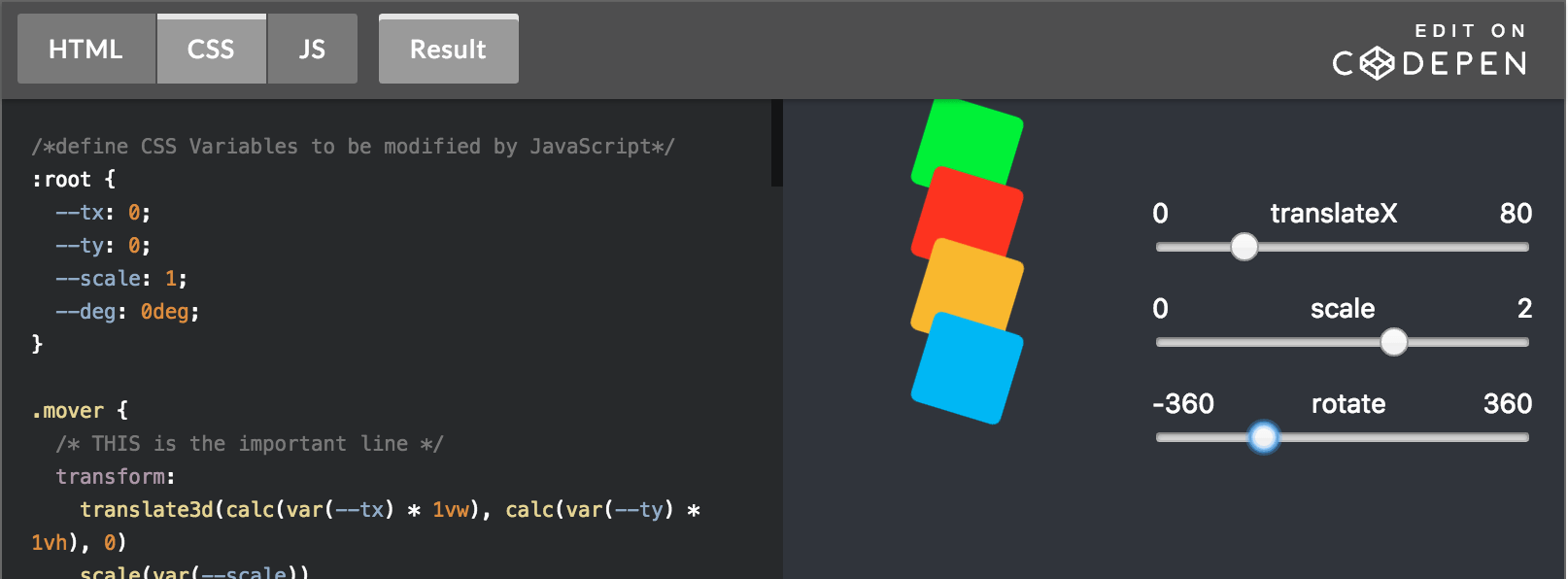Adjust the translateX slider handle

click(1244, 247)
